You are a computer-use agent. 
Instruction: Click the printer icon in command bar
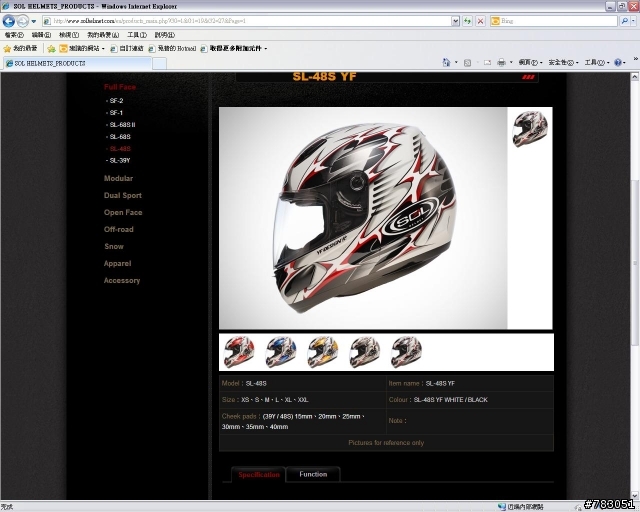(501, 62)
